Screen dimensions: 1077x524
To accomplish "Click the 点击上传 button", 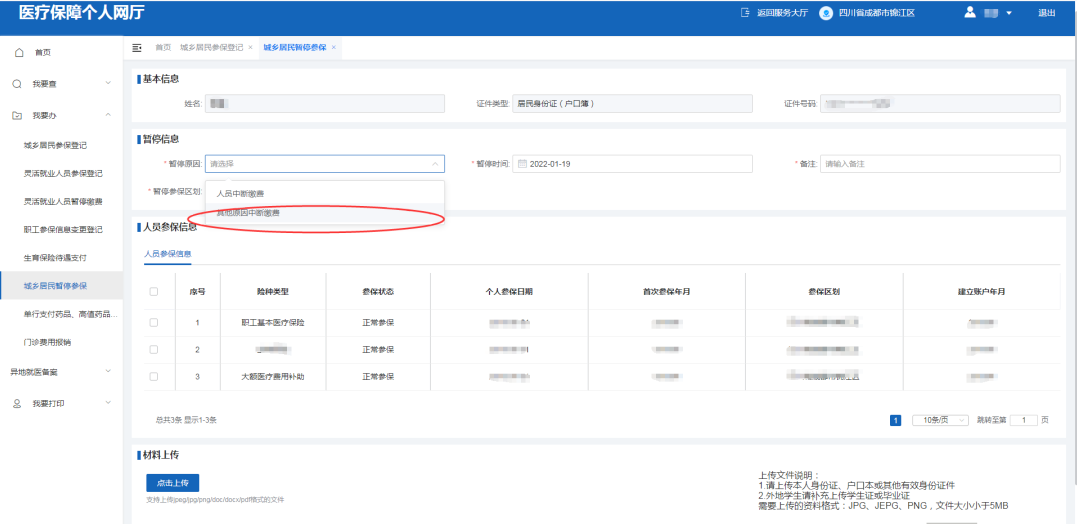I will 172,482.
